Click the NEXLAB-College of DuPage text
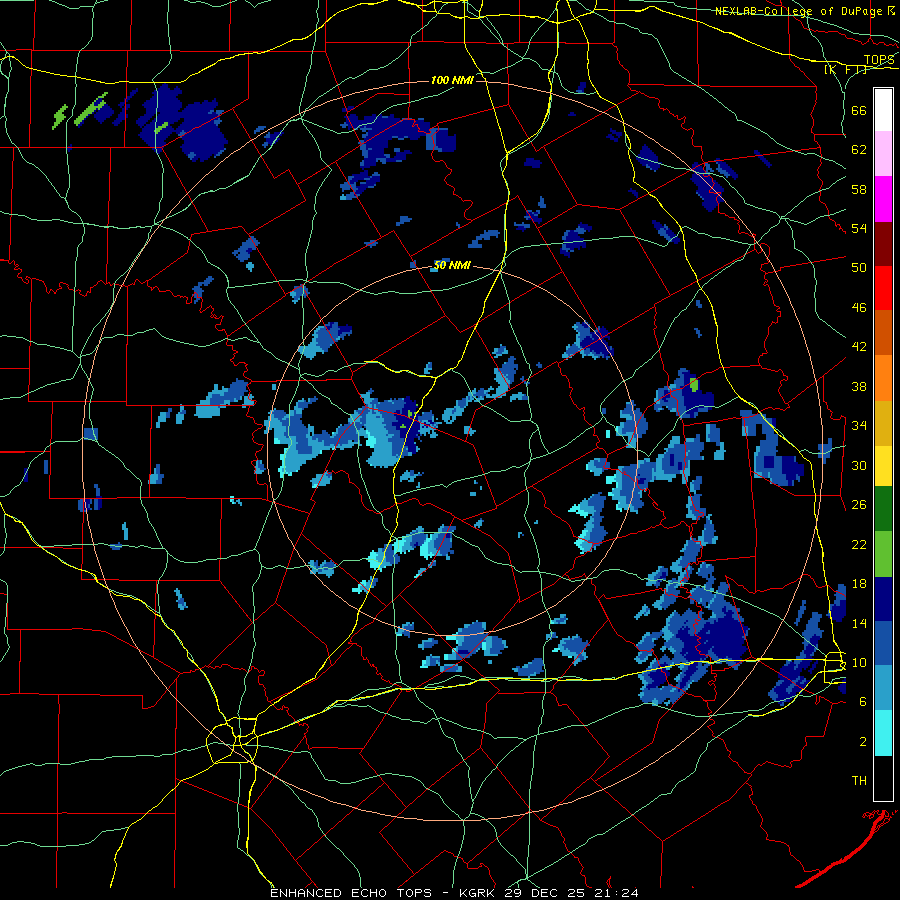Screen dimensions: 900x900 point(800,11)
